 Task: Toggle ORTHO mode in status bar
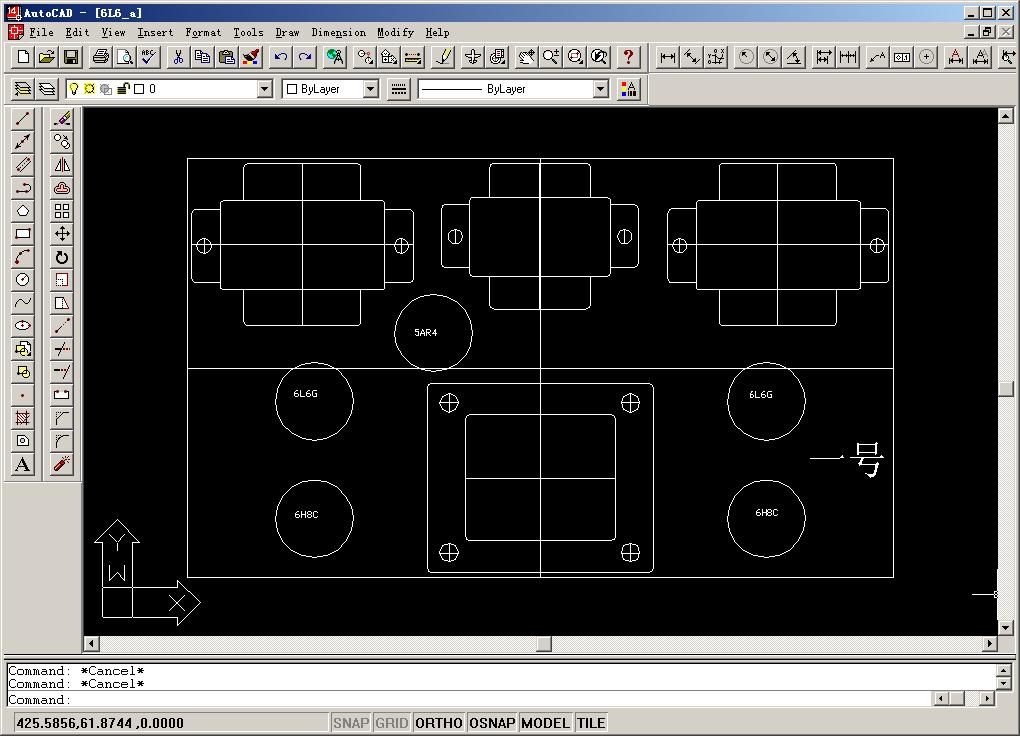click(438, 723)
